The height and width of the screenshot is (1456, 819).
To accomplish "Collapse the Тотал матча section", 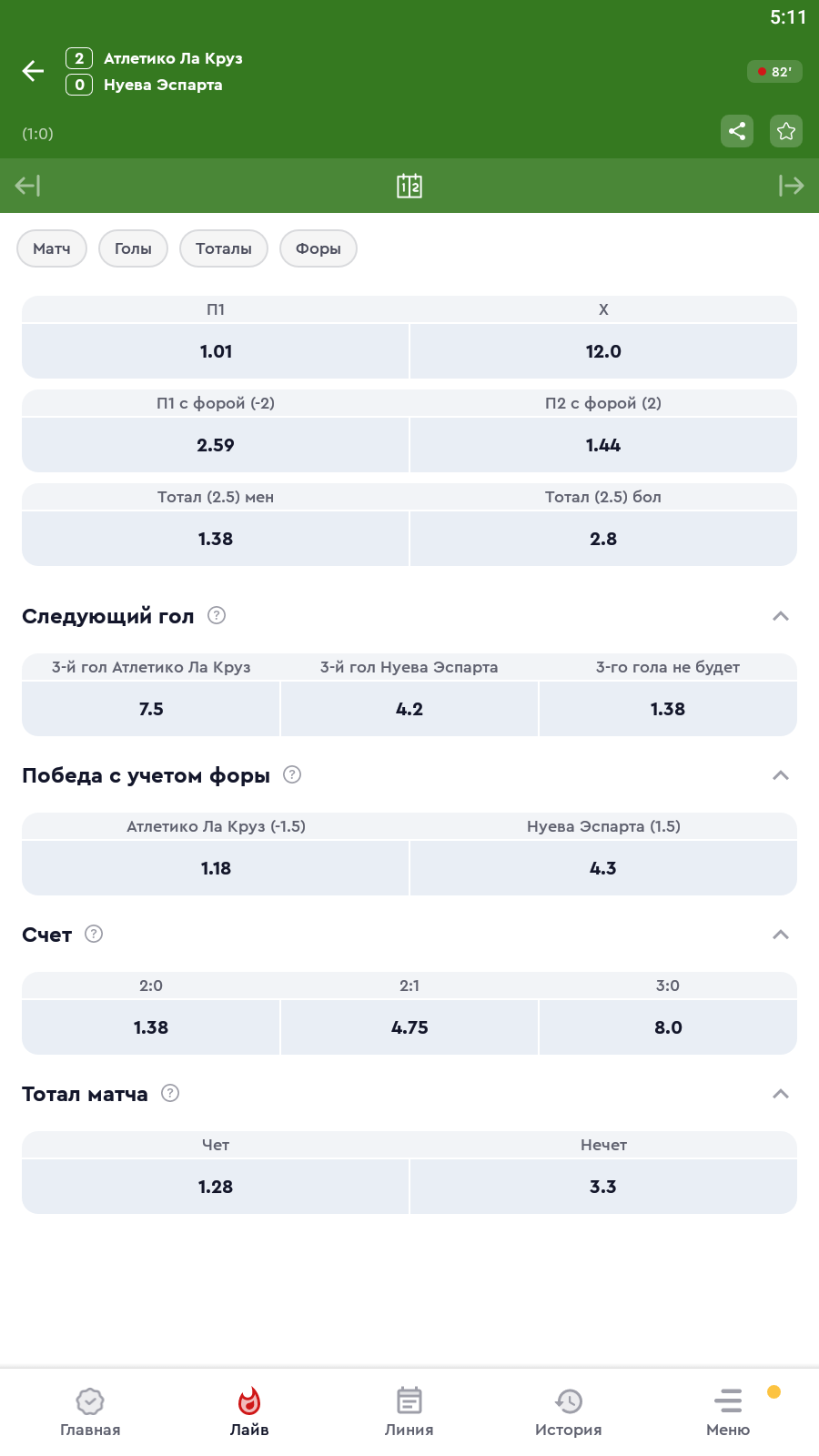I will [x=780, y=1094].
